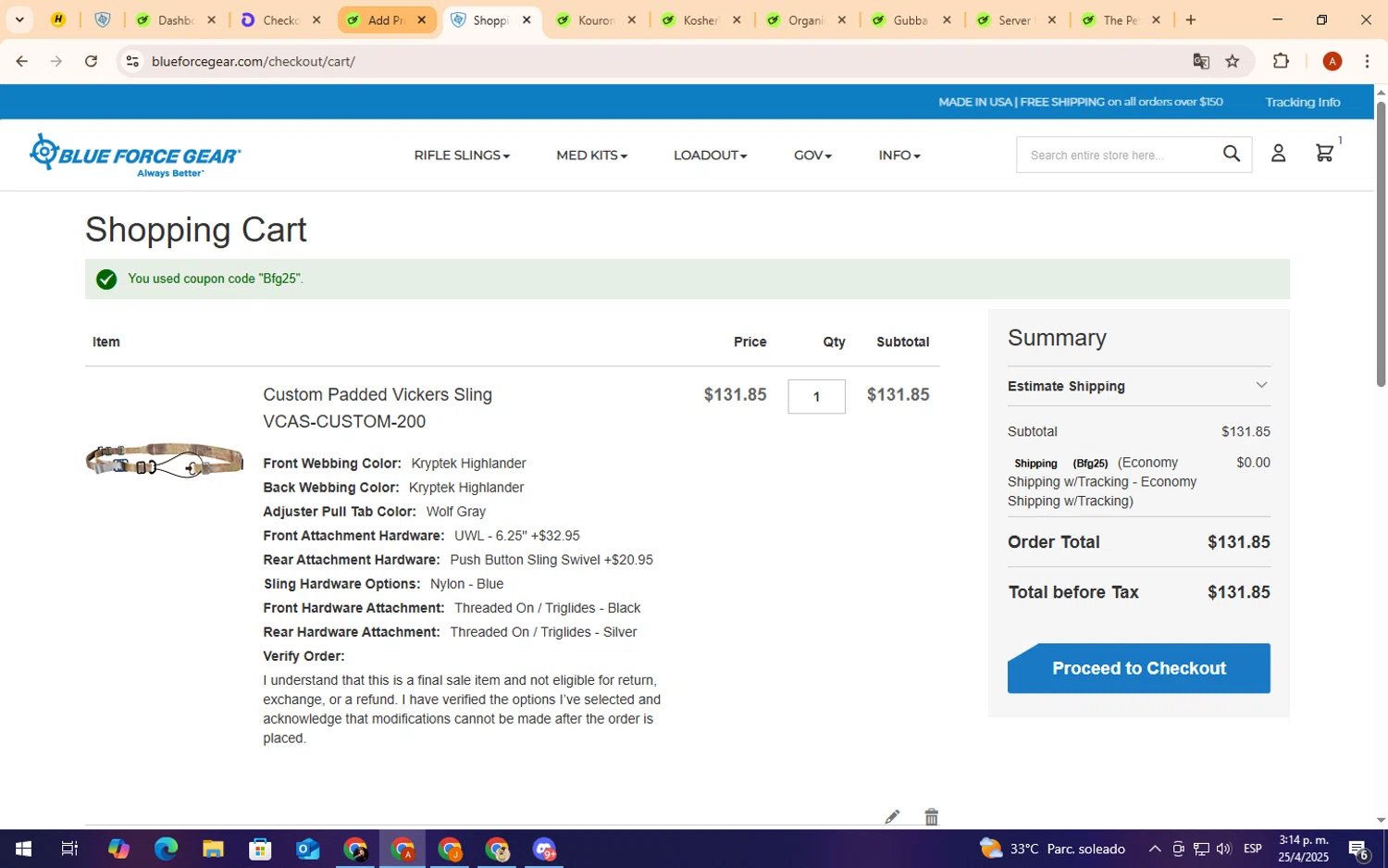Open INFO dropdown menu
The height and width of the screenshot is (868, 1388).
coord(899,155)
